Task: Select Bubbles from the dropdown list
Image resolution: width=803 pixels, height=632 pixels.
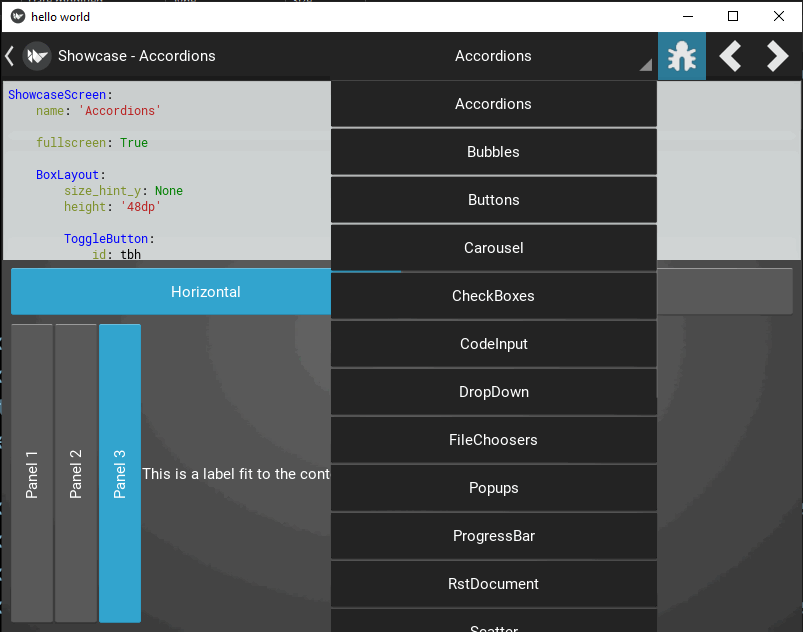Action: coord(494,152)
